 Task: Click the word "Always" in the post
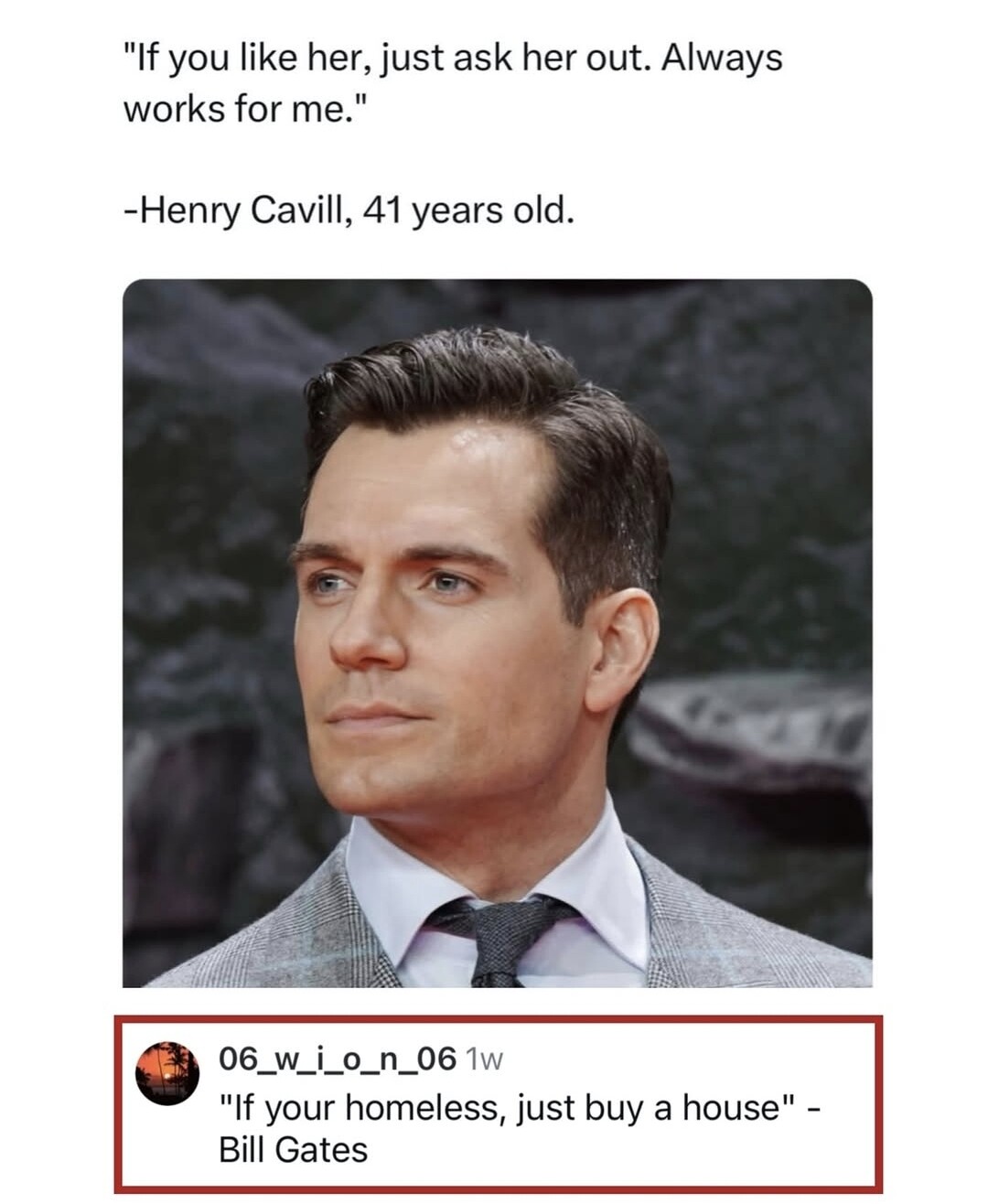tap(721, 59)
